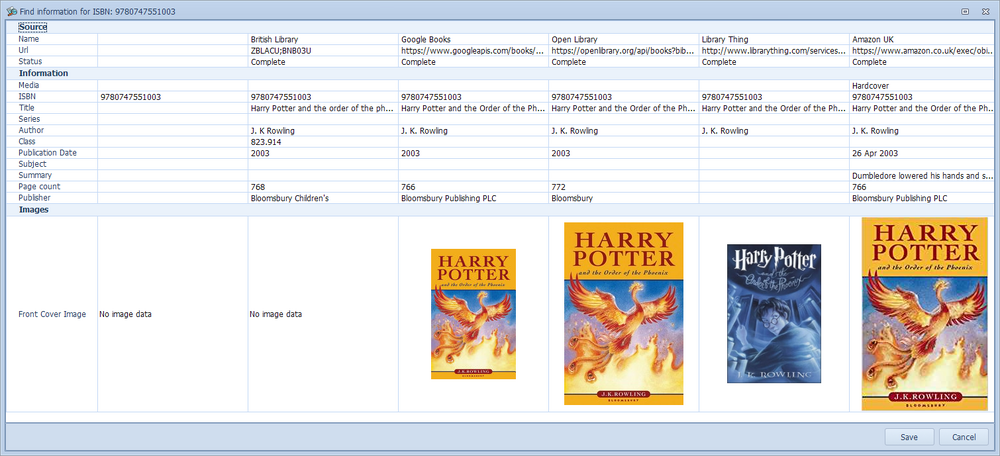
Task: Click the app icon in title bar
Action: [x=11, y=11]
